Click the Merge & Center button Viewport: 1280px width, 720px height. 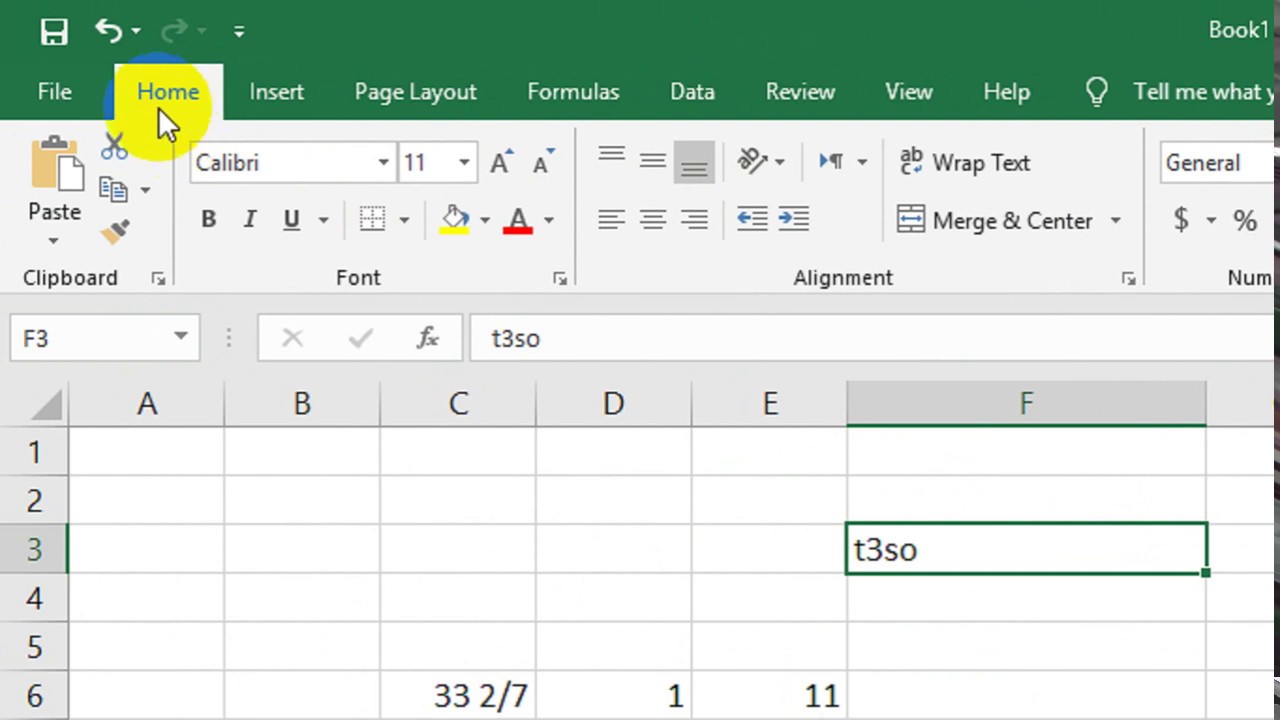tap(996, 220)
